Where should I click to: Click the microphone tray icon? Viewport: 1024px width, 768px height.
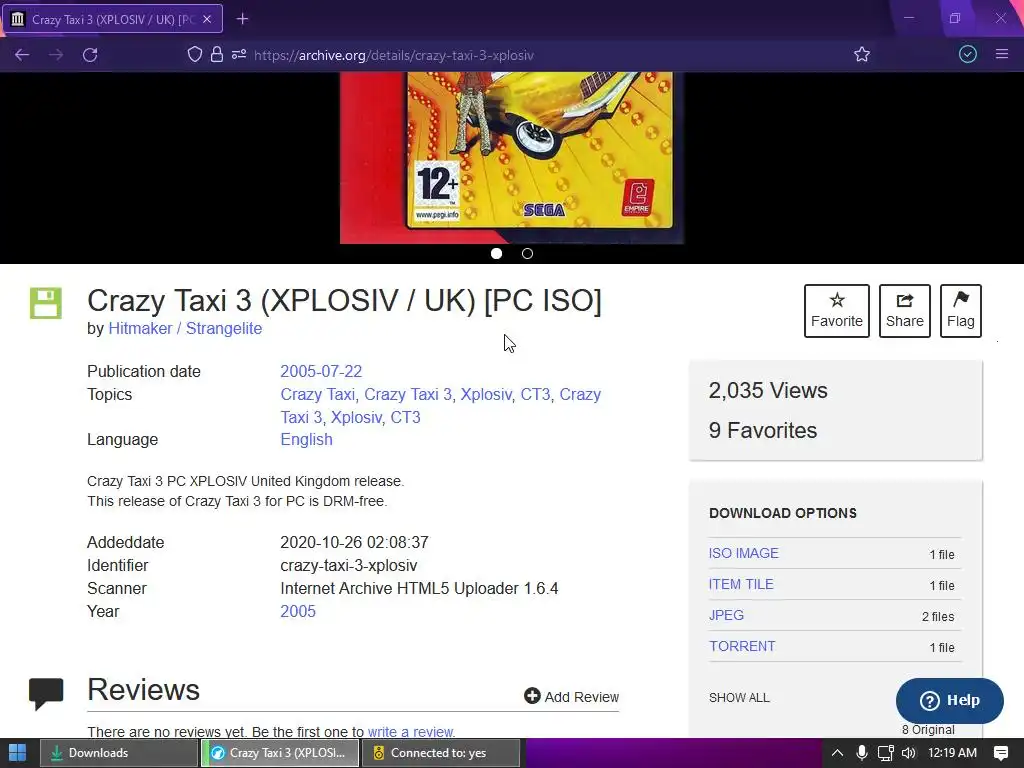pos(861,753)
